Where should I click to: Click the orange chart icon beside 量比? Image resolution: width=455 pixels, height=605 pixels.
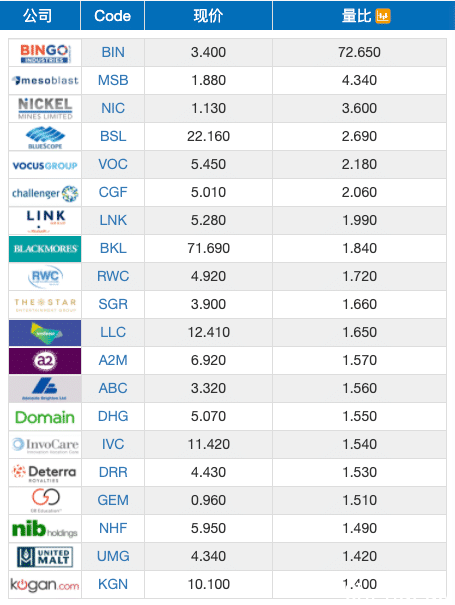point(383,16)
